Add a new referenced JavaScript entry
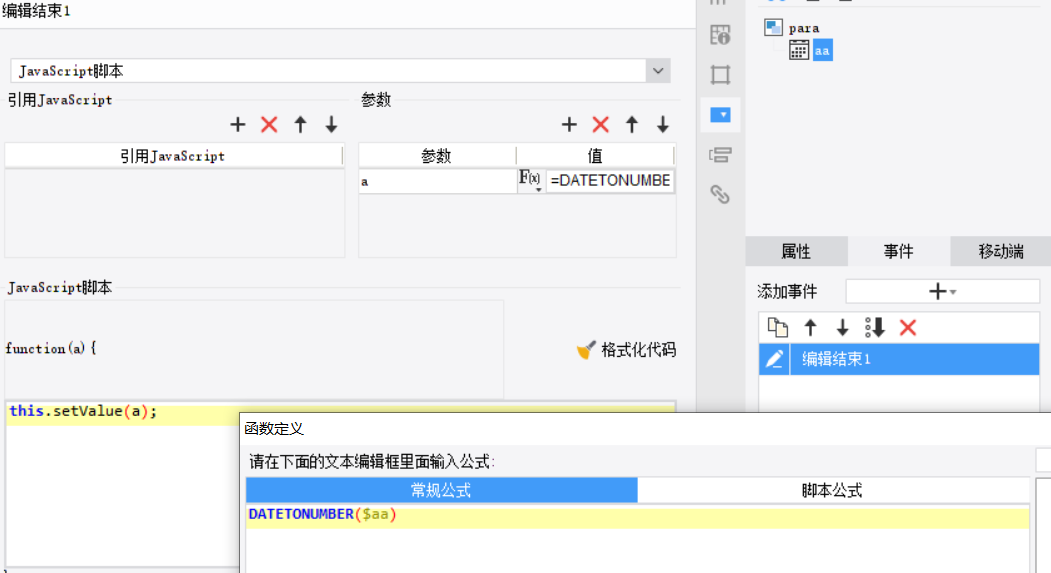 tap(237, 125)
